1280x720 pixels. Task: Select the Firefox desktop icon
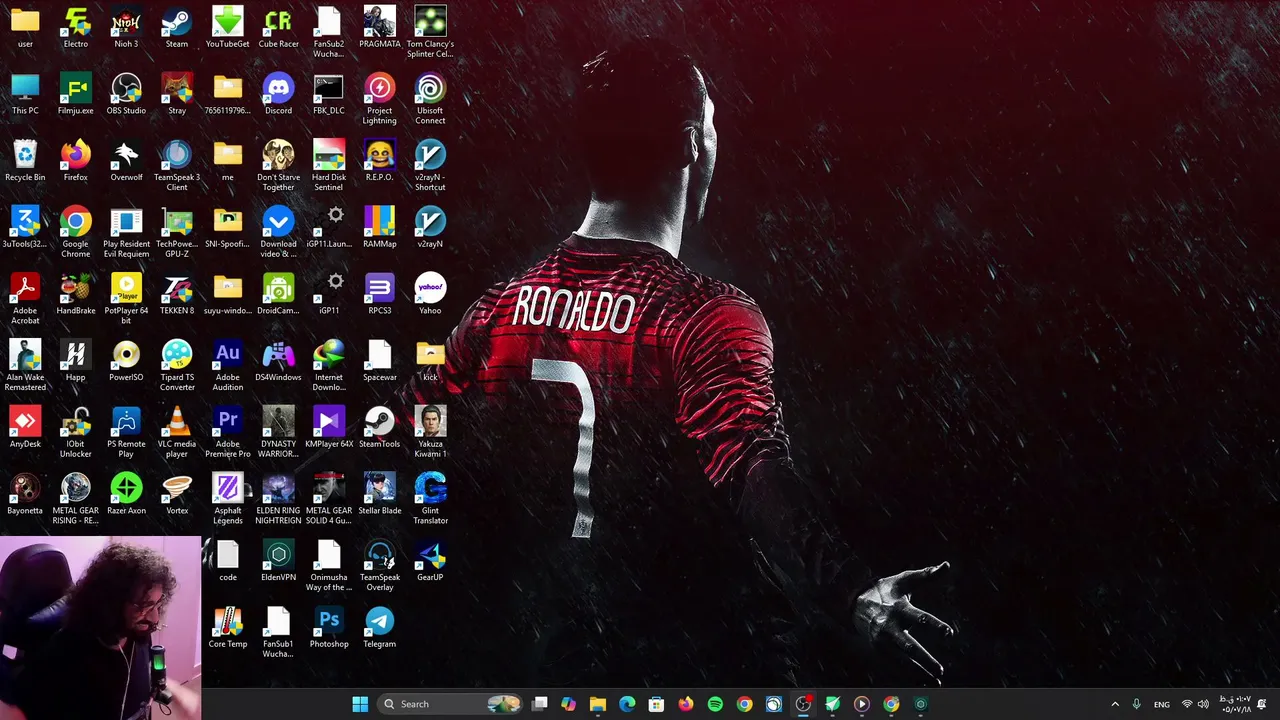point(75,161)
